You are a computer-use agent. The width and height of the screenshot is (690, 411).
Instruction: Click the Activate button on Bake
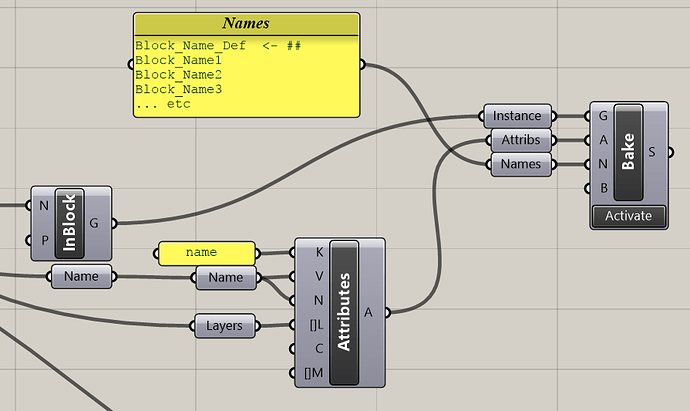pyautogui.click(x=628, y=216)
